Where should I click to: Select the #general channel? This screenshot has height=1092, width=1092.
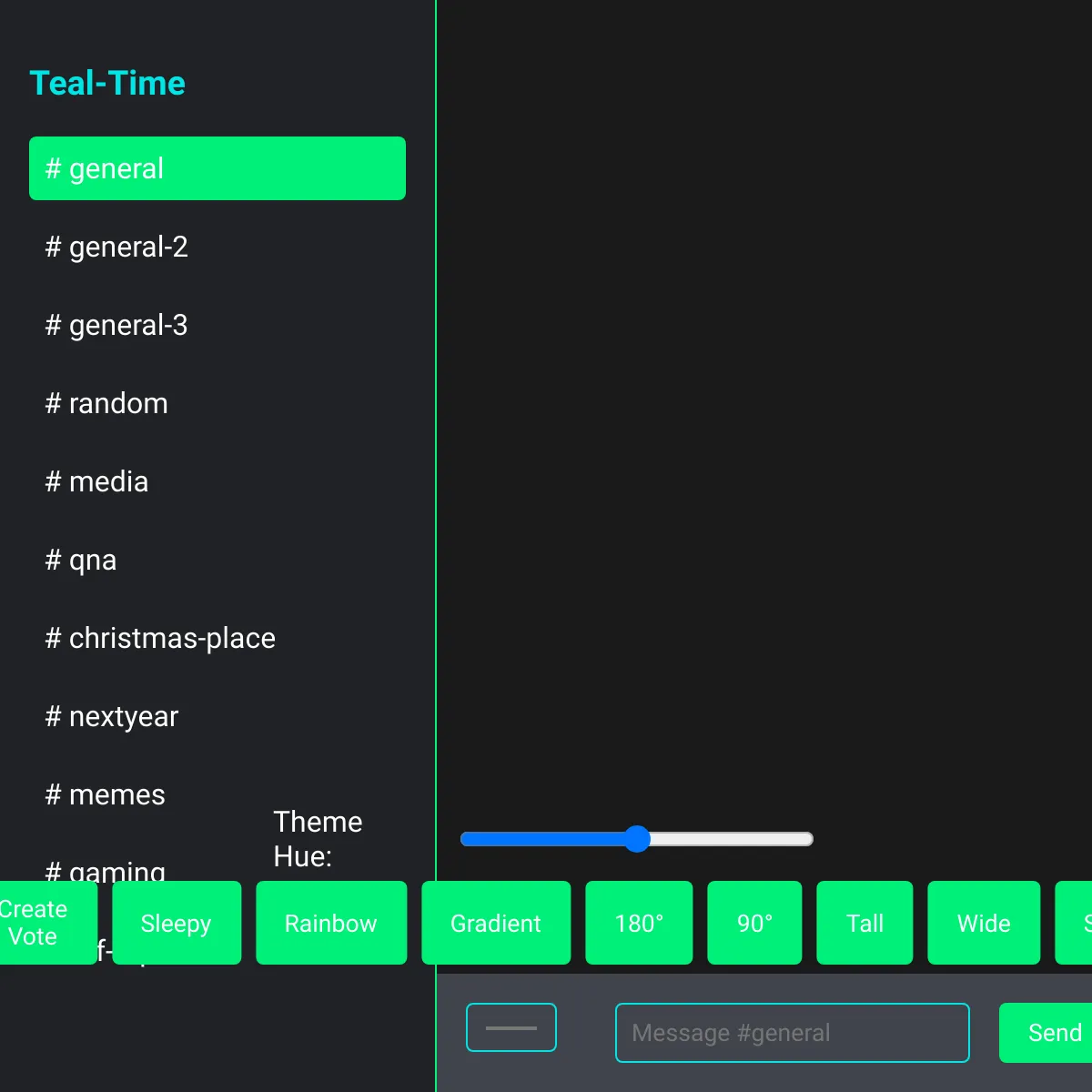(x=217, y=168)
